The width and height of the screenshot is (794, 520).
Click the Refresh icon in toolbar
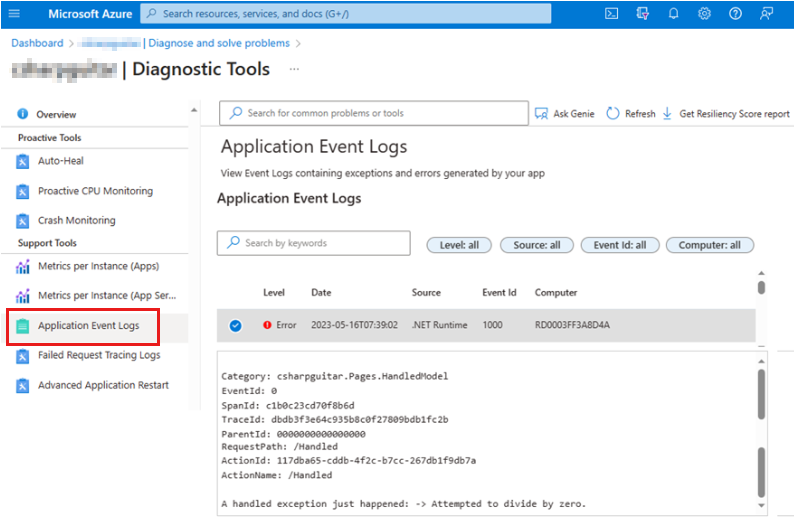pos(613,114)
